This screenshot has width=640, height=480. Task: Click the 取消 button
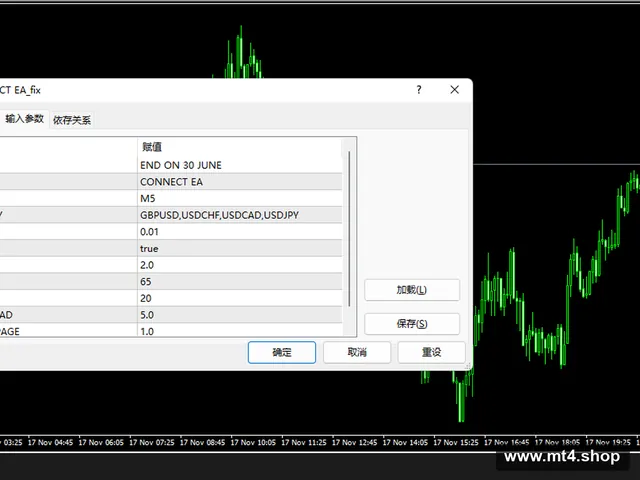pyautogui.click(x=357, y=352)
